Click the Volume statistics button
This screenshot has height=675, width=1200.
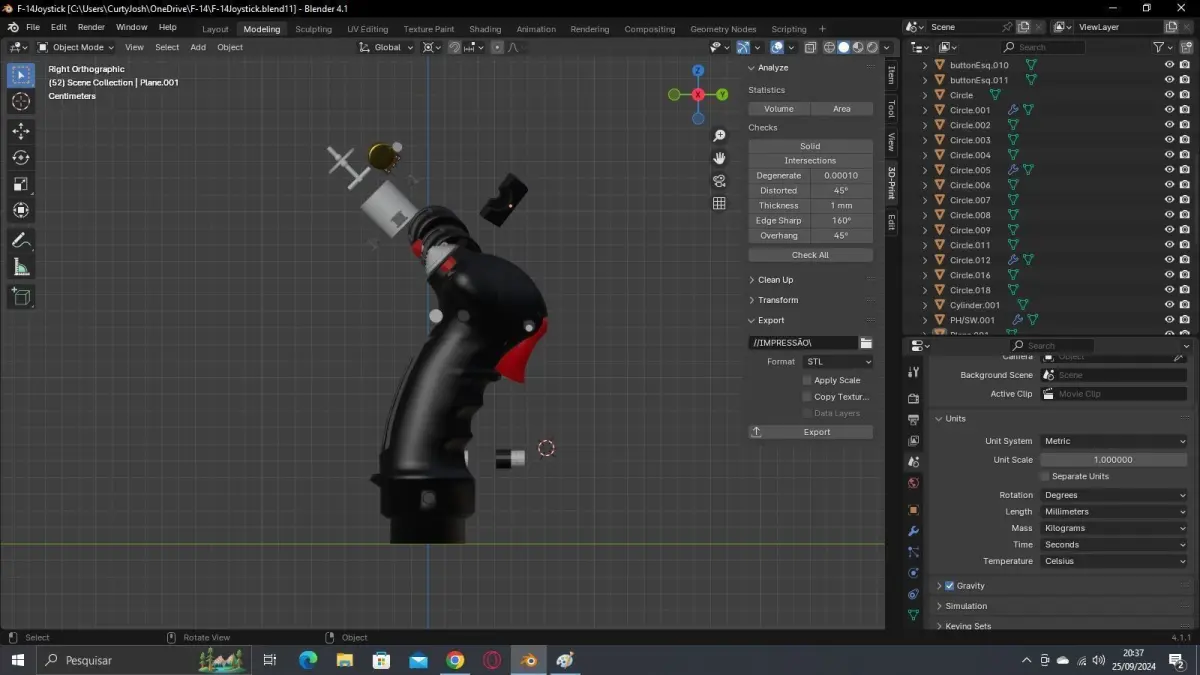(779, 108)
